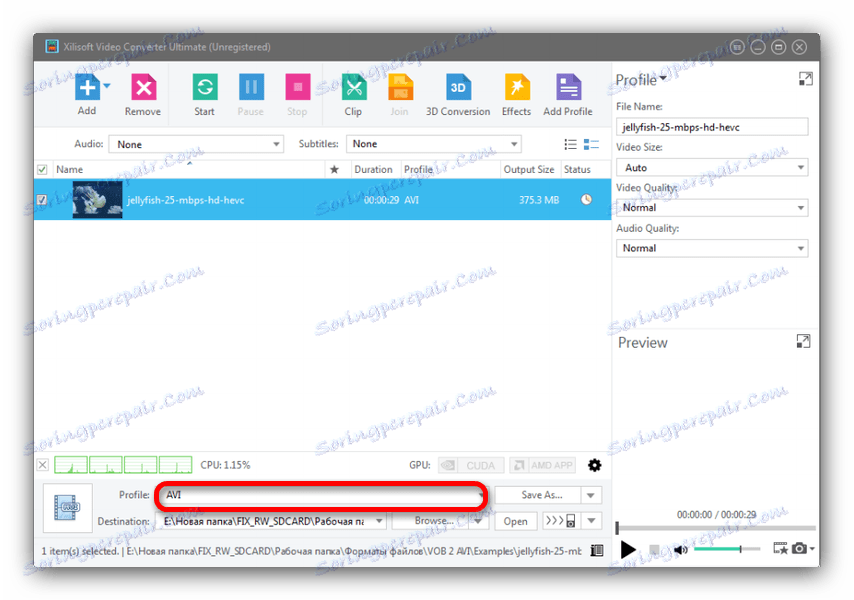Click the Save As... button

tap(537, 495)
